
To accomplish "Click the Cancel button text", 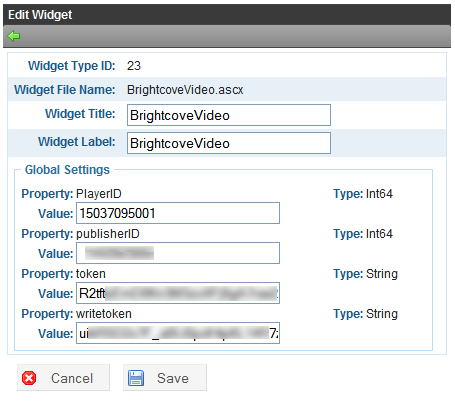I will tap(72, 378).
